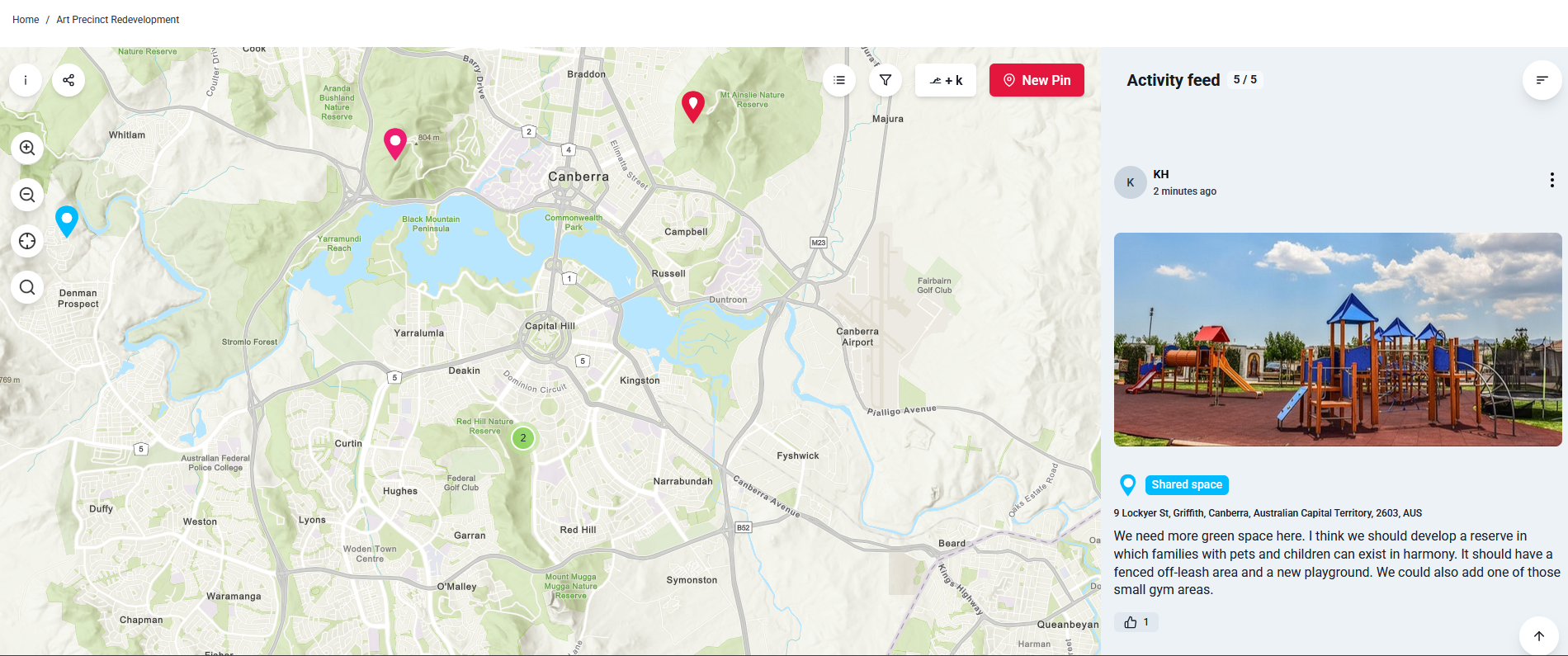
Task: Open map search magnifier
Action: (27, 287)
